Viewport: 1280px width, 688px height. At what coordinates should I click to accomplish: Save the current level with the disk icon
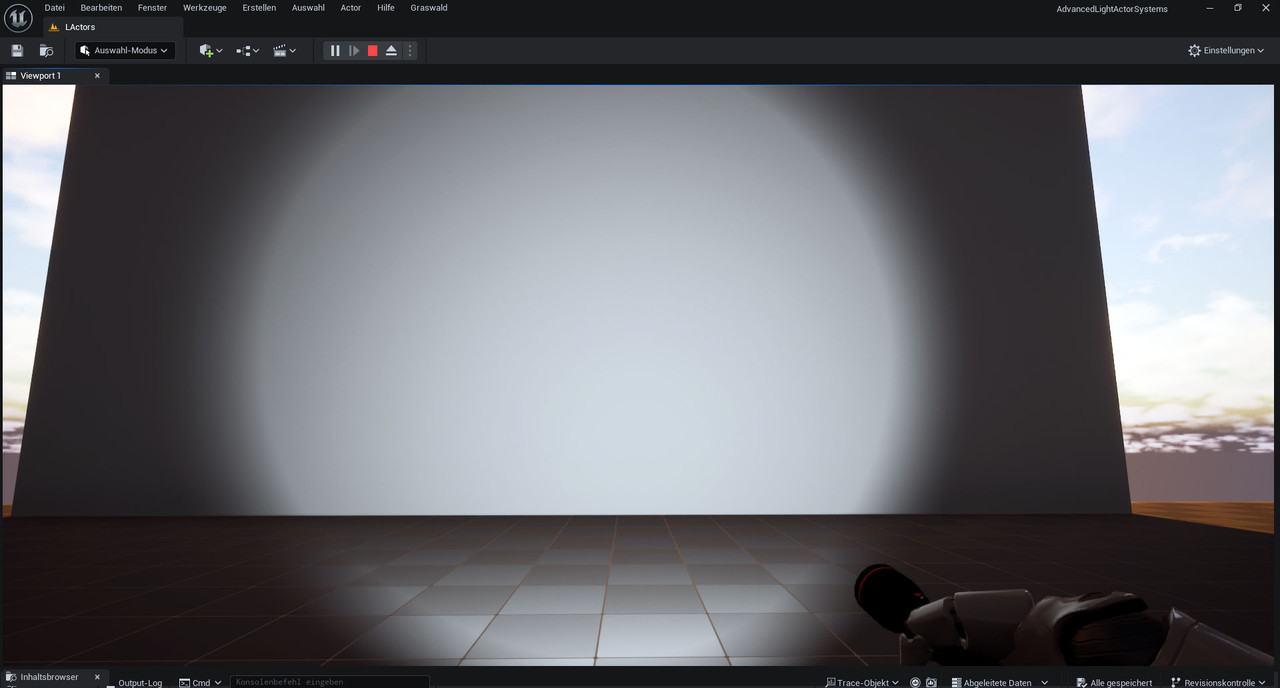[17, 50]
